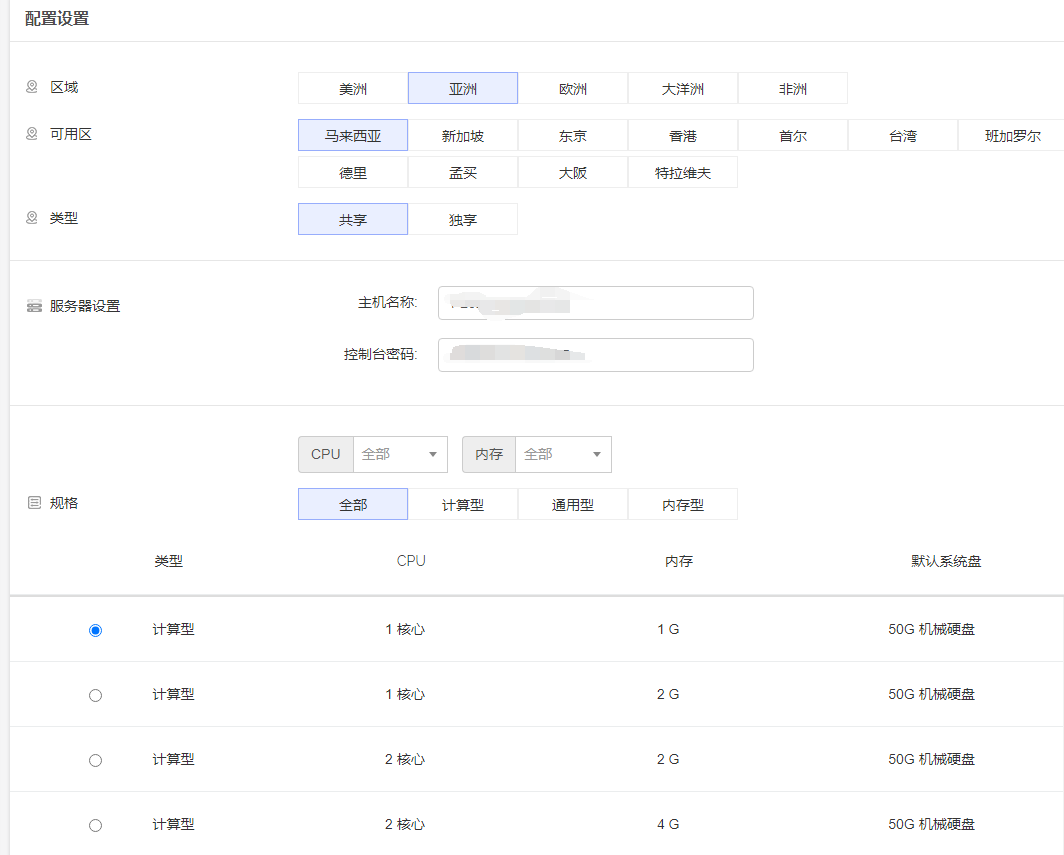Click the 主机名称 input field
Viewport: 1064px width, 855px height.
pyautogui.click(x=595, y=303)
